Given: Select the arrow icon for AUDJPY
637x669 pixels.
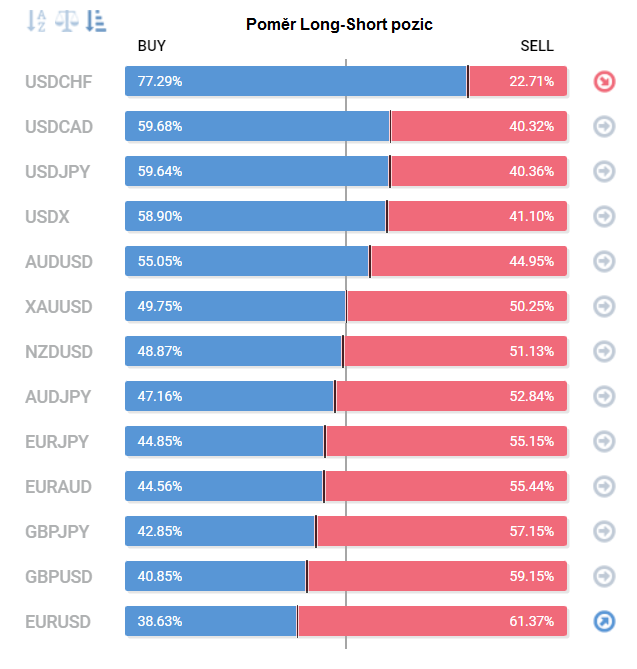Looking at the screenshot, I should (604, 396).
